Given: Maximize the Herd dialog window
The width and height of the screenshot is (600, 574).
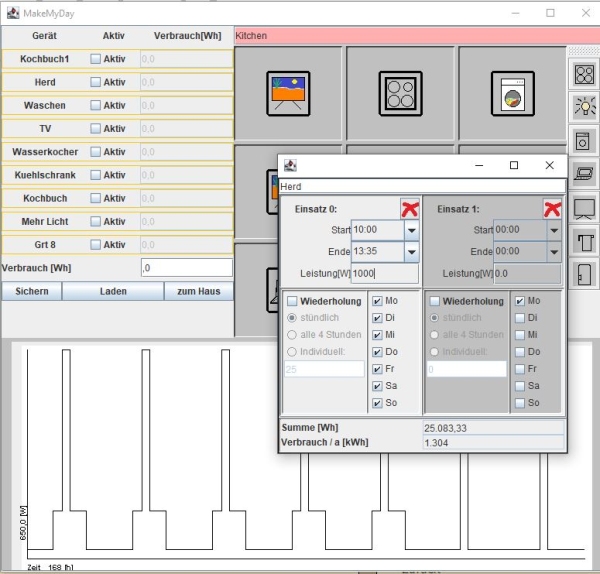Looking at the screenshot, I should (514, 165).
